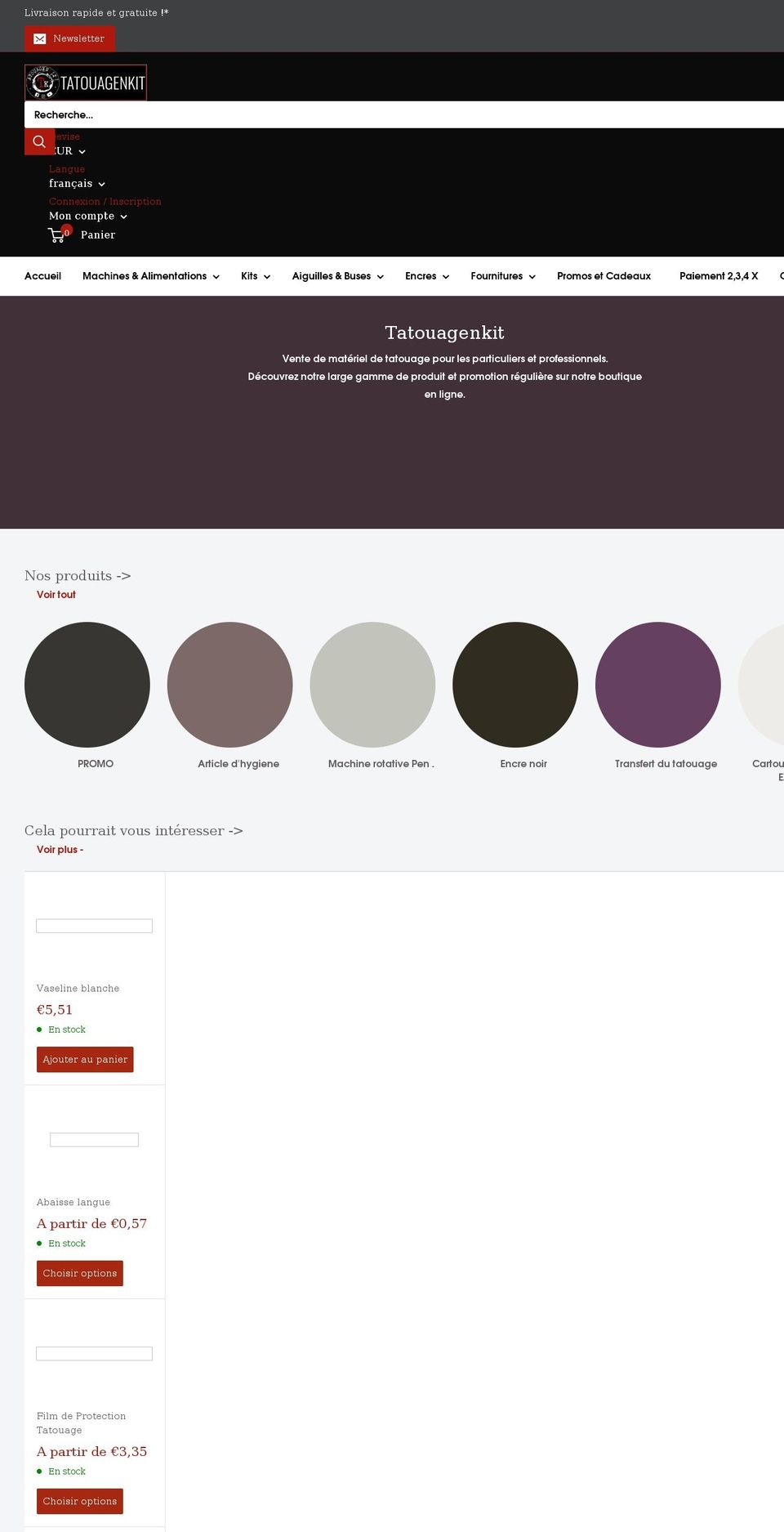The image size is (784, 1532).
Task: Expand Machines & Alimentations menu
Action: point(151,276)
